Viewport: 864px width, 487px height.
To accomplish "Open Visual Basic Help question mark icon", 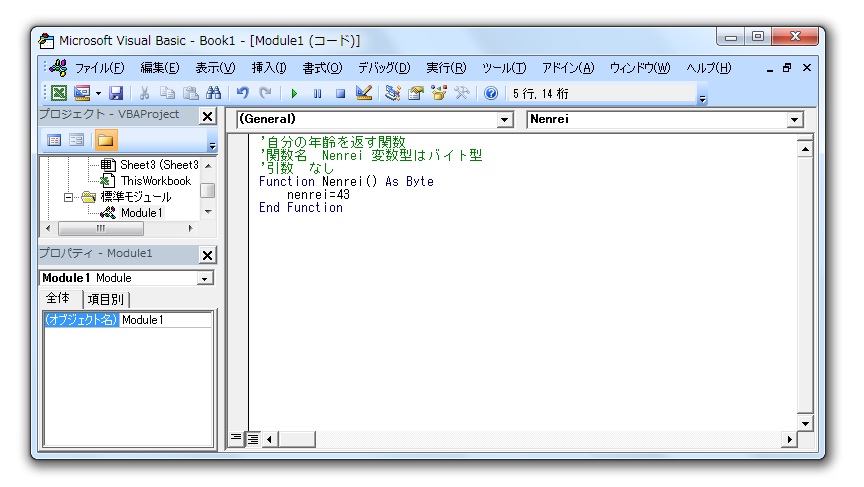I will pos(490,93).
